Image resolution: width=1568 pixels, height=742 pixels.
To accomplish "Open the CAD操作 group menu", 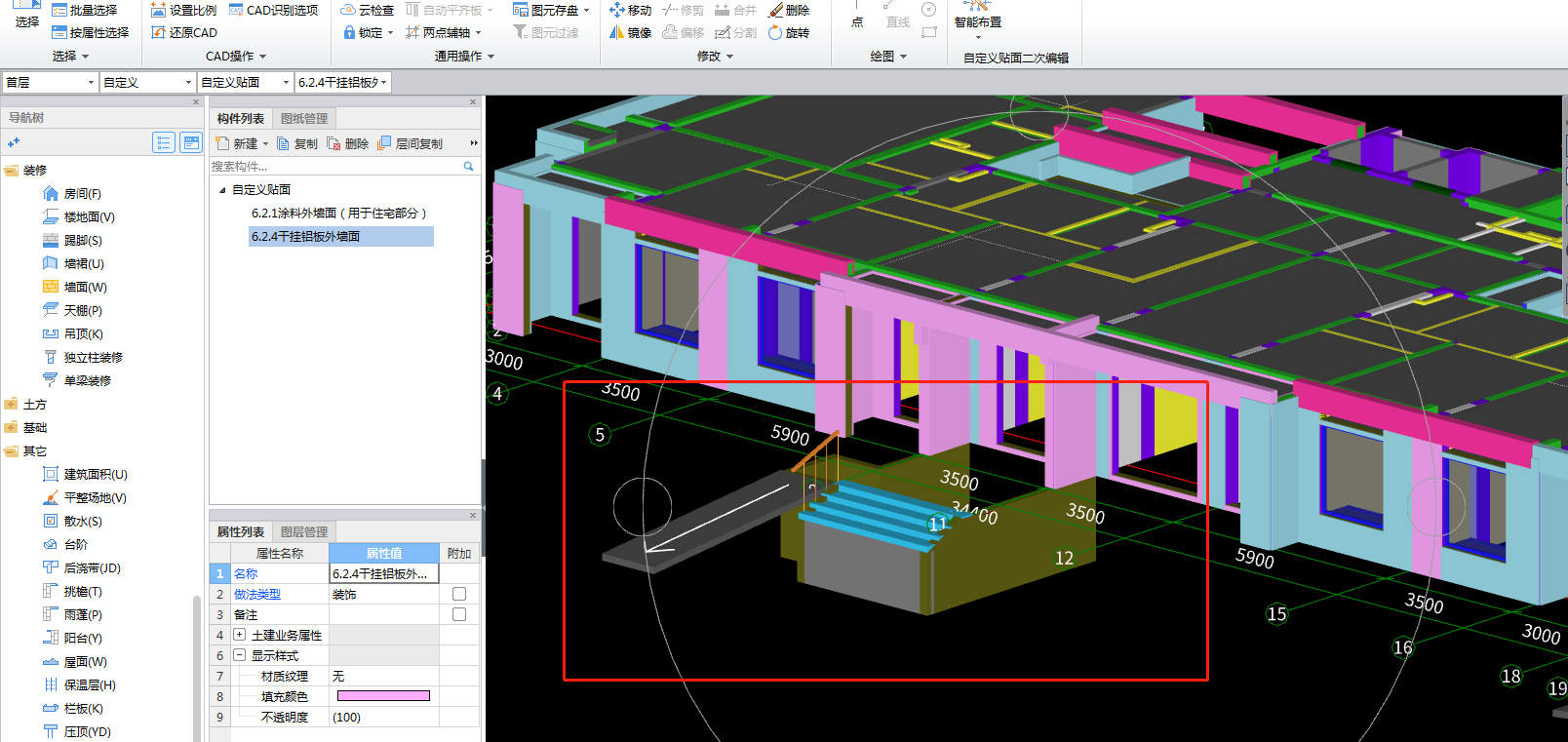I will coord(236,57).
